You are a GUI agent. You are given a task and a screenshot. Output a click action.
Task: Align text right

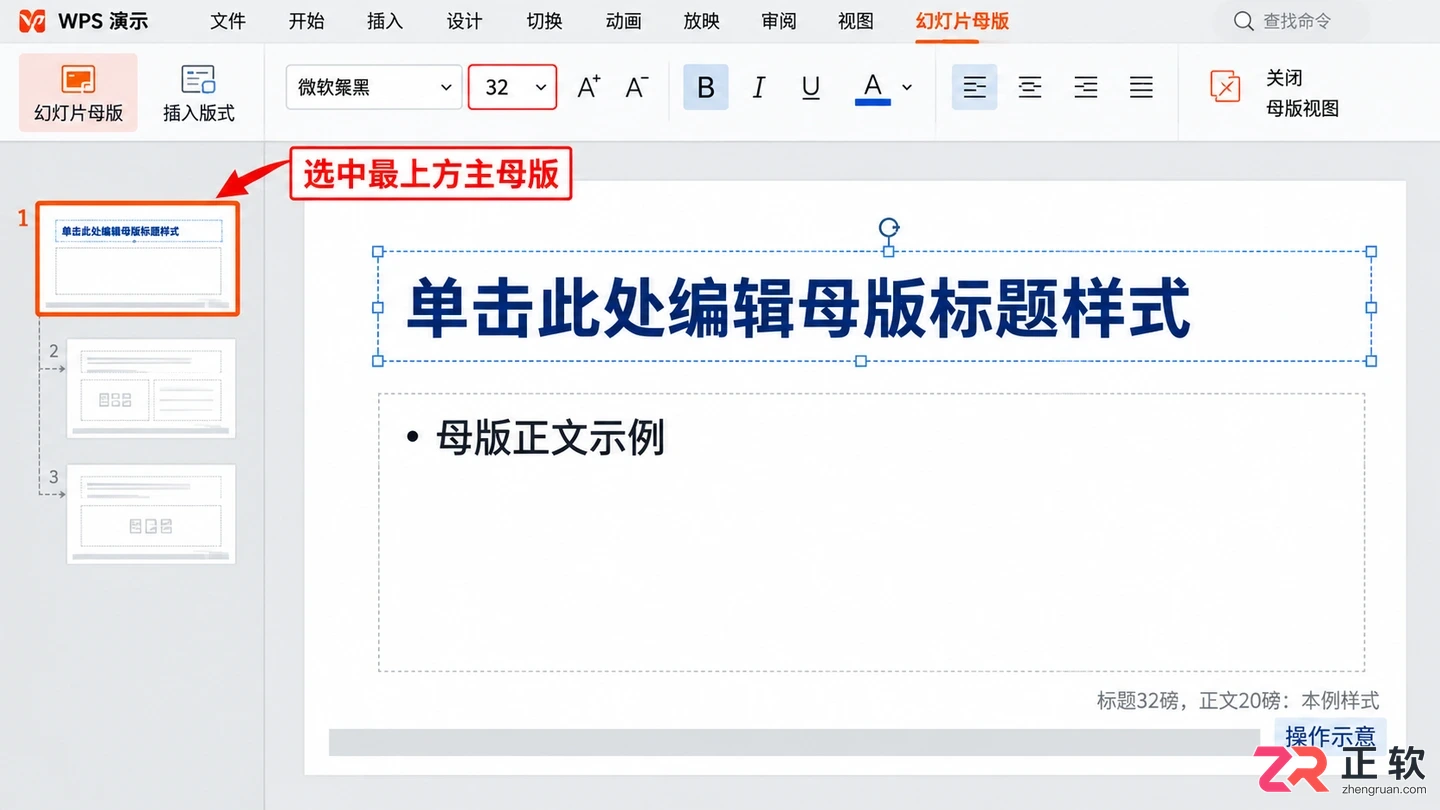(x=1086, y=87)
